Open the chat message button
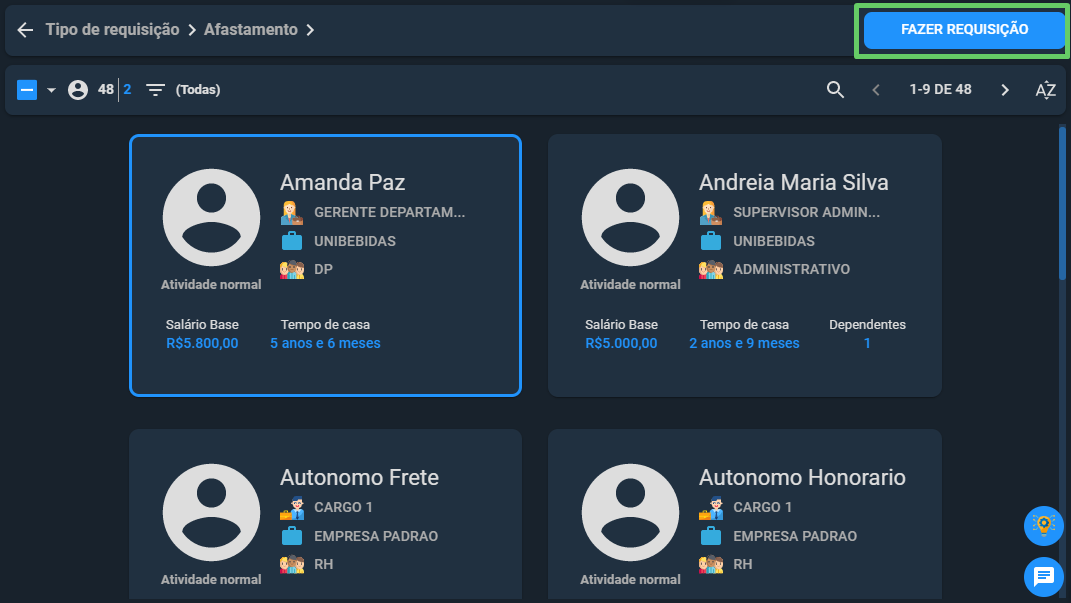This screenshot has width=1071, height=603. (x=1044, y=577)
